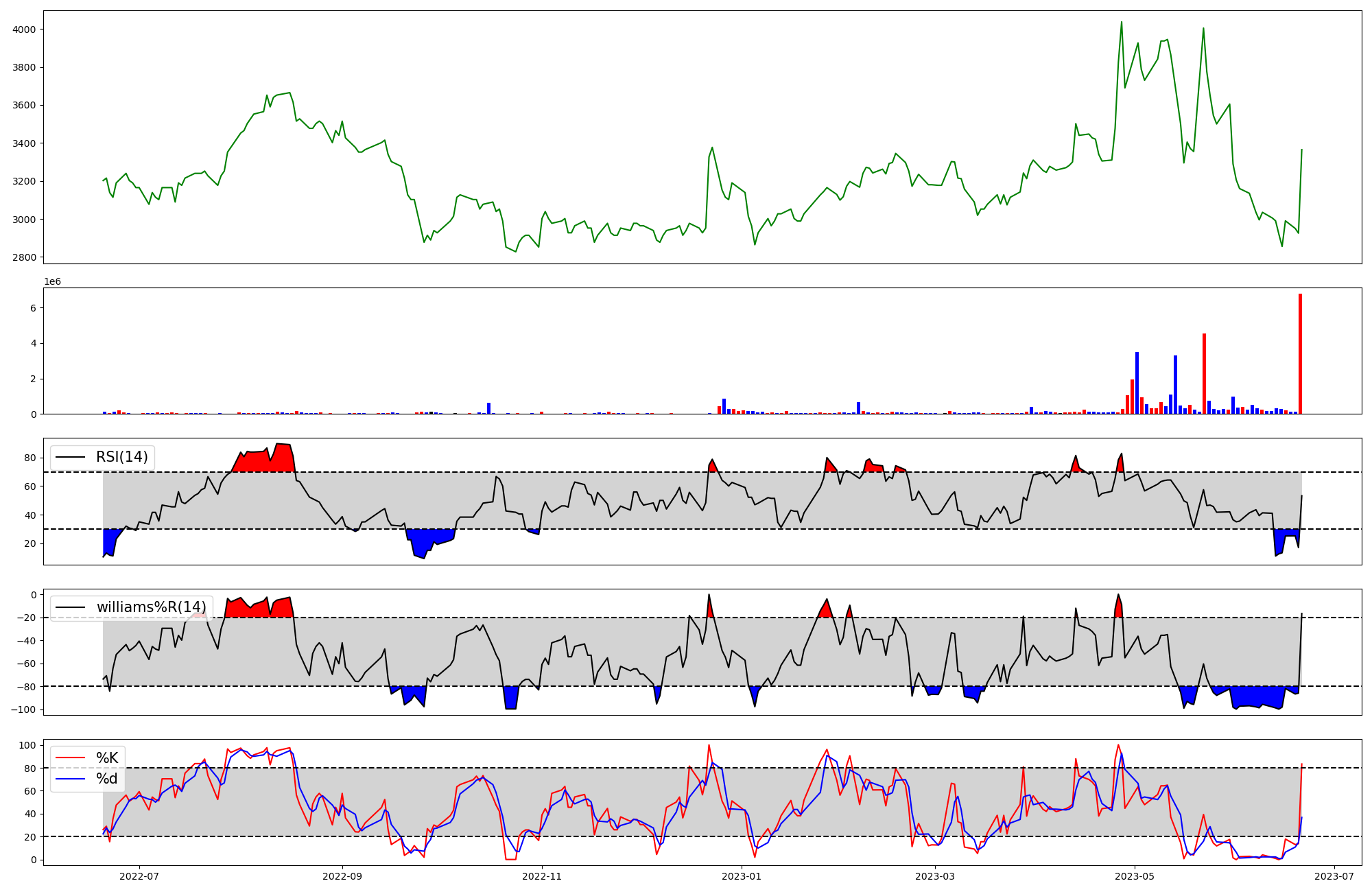This screenshot has height=892, width=1372.
Task: Click the %K legend entry
Action: (x=107, y=758)
